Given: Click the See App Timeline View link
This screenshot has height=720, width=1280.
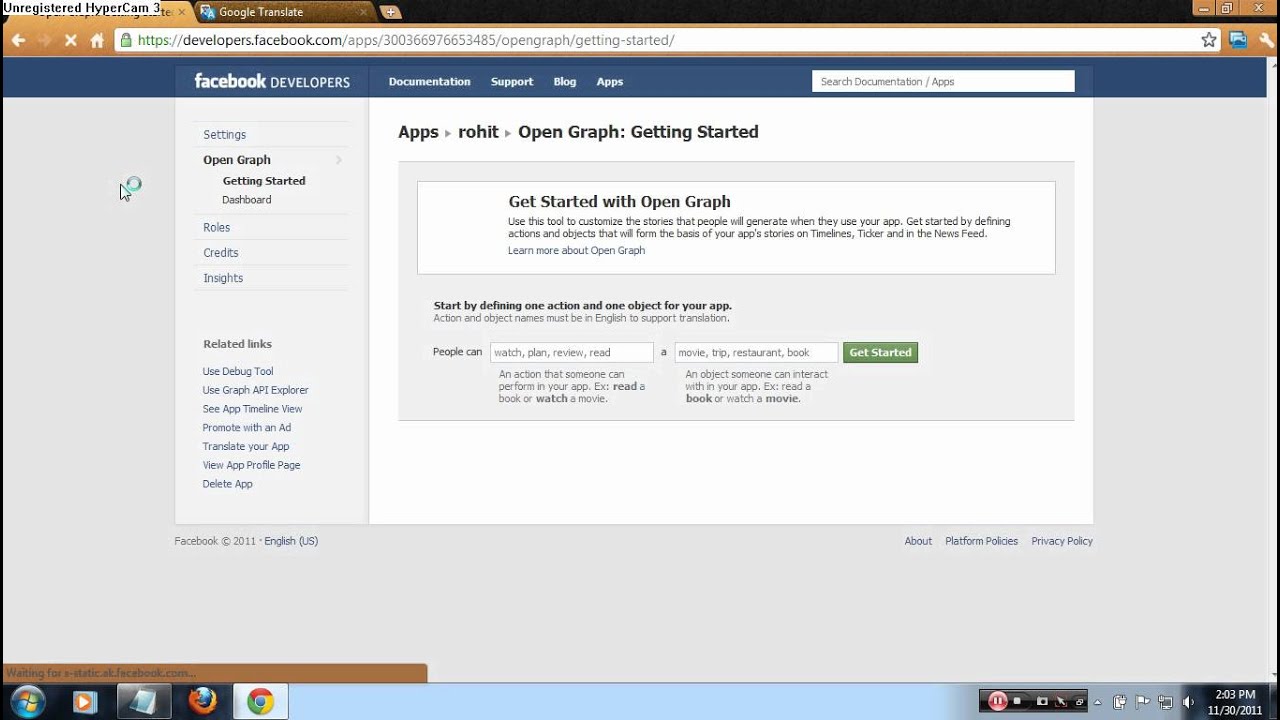Looking at the screenshot, I should pos(252,409).
